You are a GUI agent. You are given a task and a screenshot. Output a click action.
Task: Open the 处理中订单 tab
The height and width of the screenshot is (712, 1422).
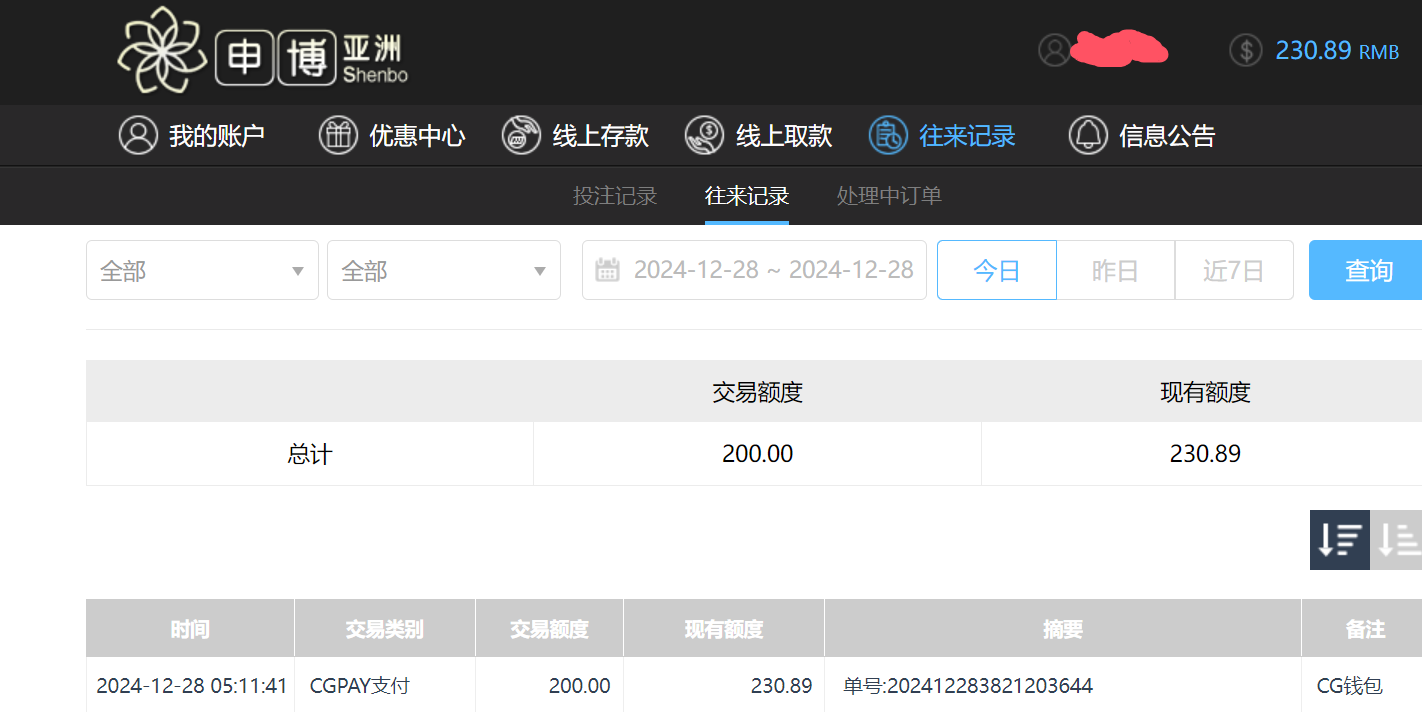pyautogui.click(x=888, y=196)
